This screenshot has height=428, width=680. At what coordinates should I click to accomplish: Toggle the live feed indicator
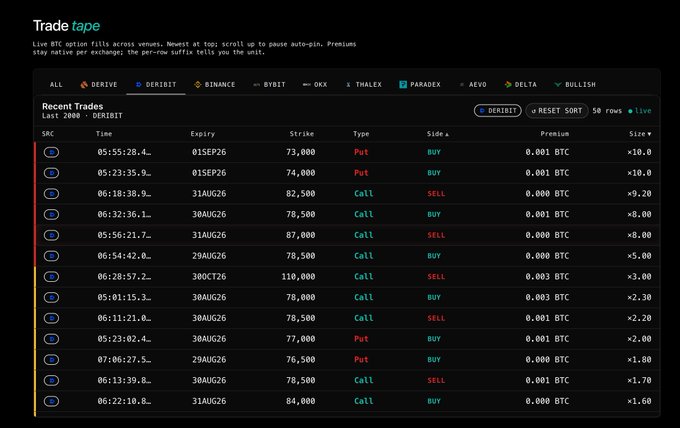pos(640,111)
